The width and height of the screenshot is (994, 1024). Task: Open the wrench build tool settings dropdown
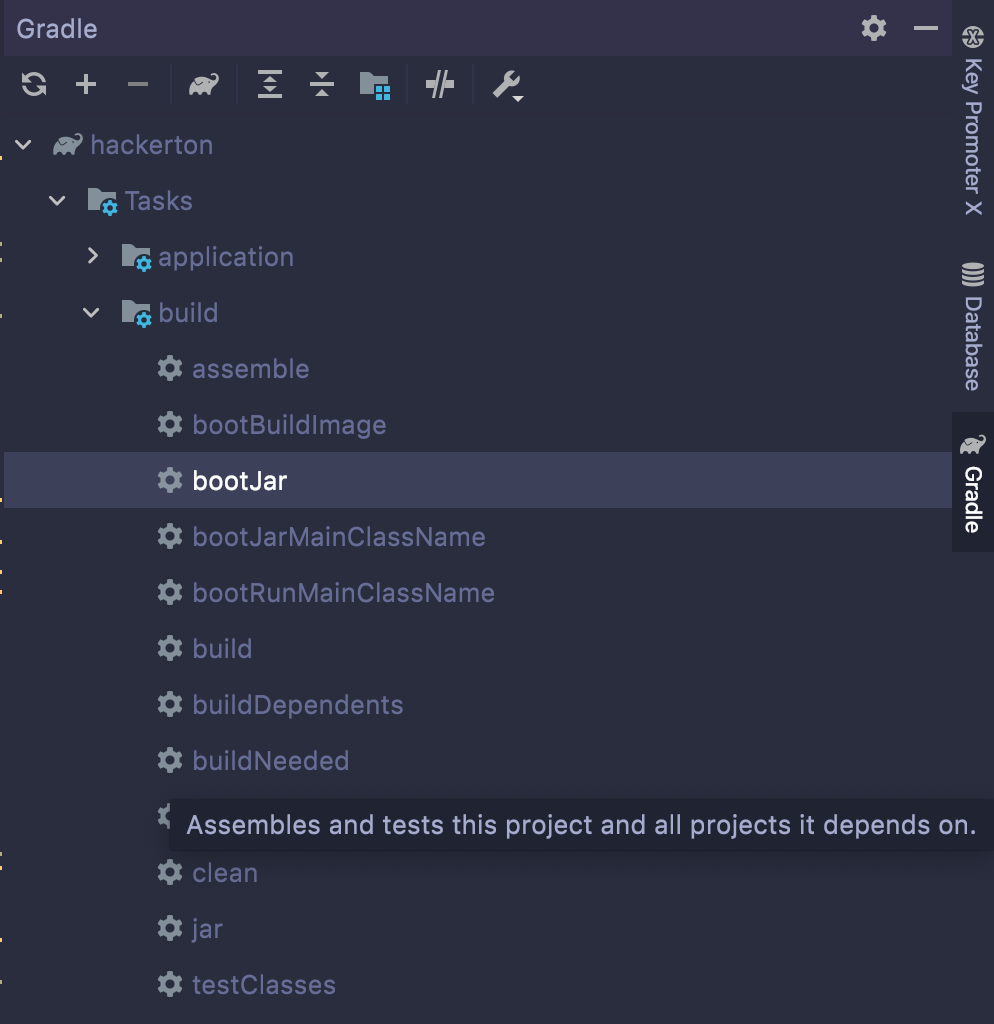point(507,86)
